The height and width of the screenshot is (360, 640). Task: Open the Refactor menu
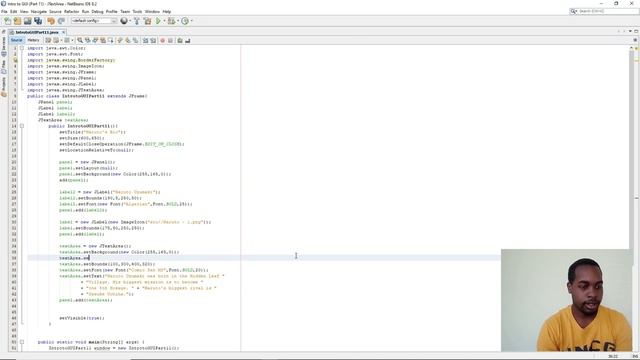(x=71, y=12)
